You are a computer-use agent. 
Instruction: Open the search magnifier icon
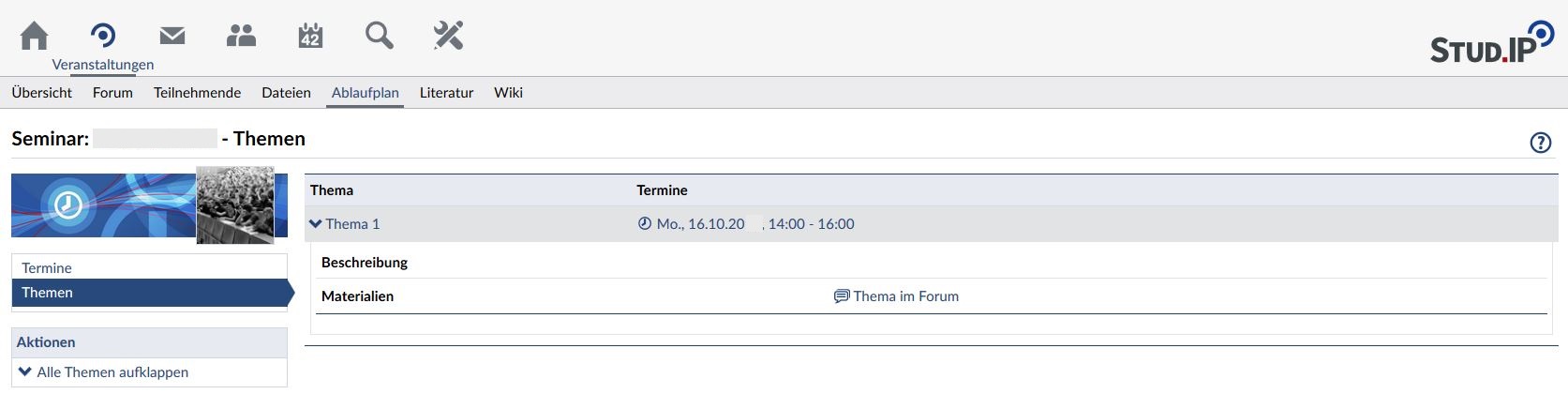pyautogui.click(x=380, y=36)
